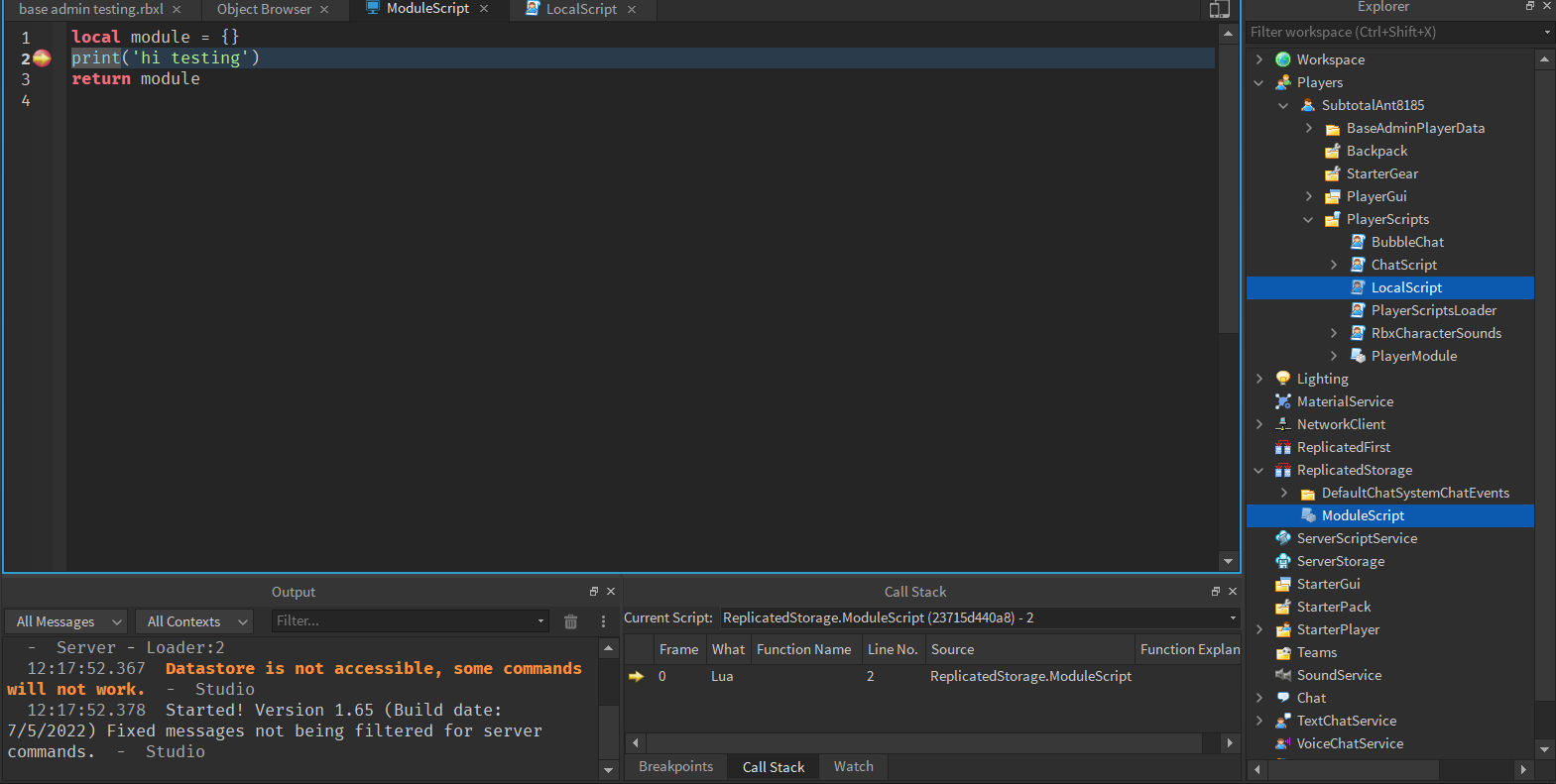Collapse the PlayerScripts folder
The width and height of the screenshot is (1556, 784).
pos(1308,219)
